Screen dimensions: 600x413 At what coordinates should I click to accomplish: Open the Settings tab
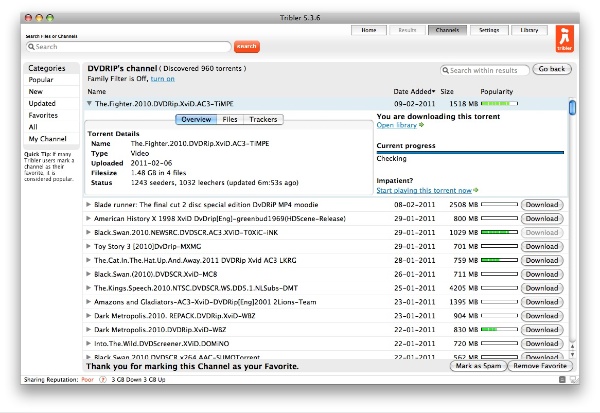489,30
